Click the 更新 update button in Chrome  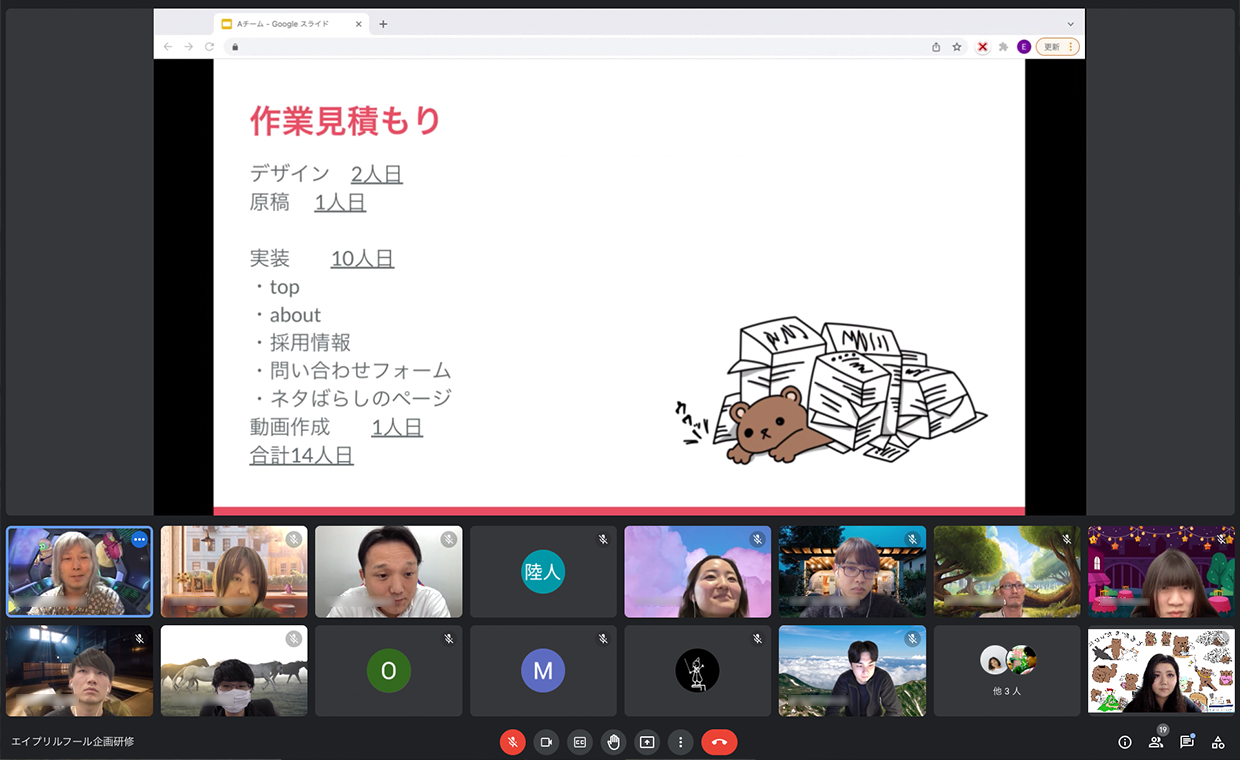[1057, 47]
